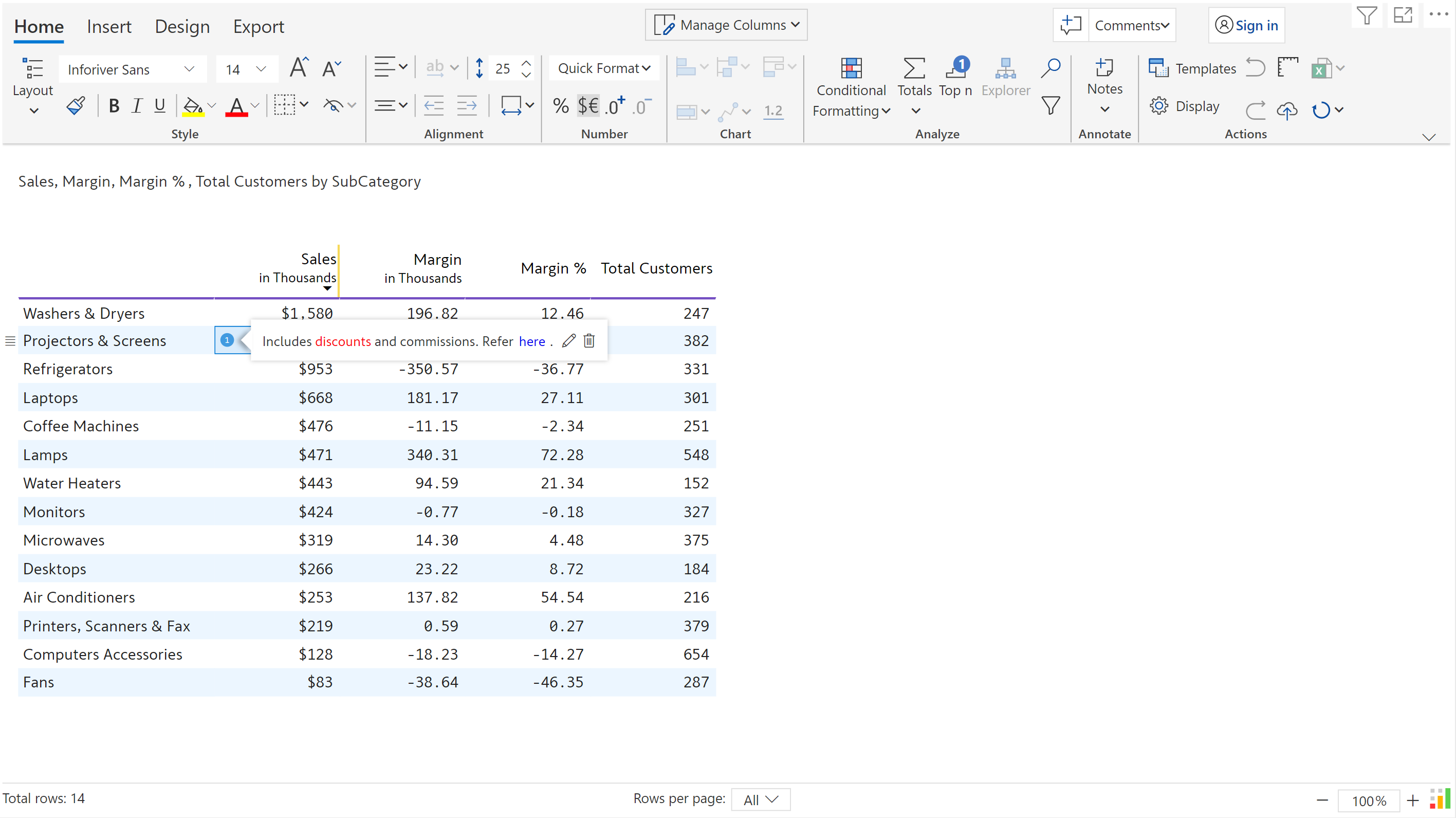Click the search magnifier icon

pyautogui.click(x=1050, y=67)
